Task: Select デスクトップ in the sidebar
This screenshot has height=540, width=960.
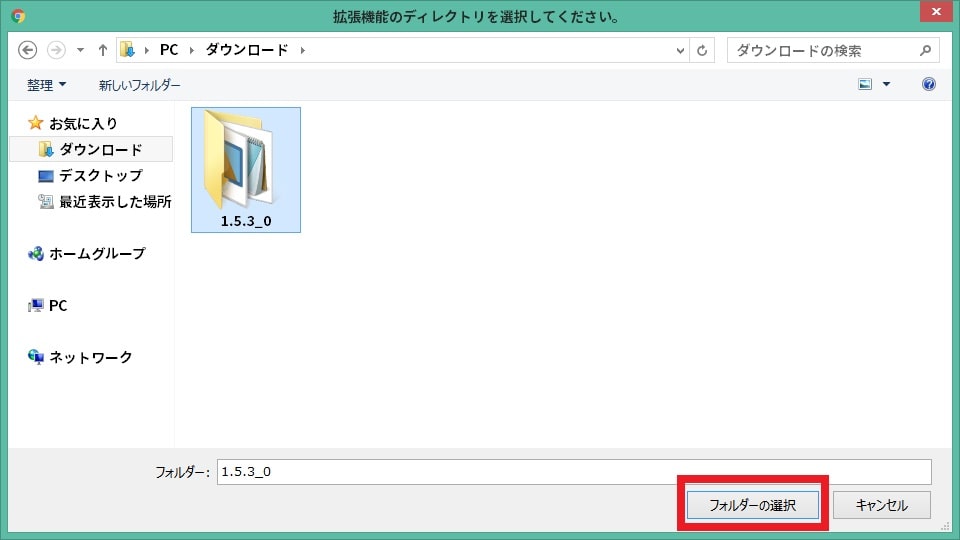Action: point(101,176)
